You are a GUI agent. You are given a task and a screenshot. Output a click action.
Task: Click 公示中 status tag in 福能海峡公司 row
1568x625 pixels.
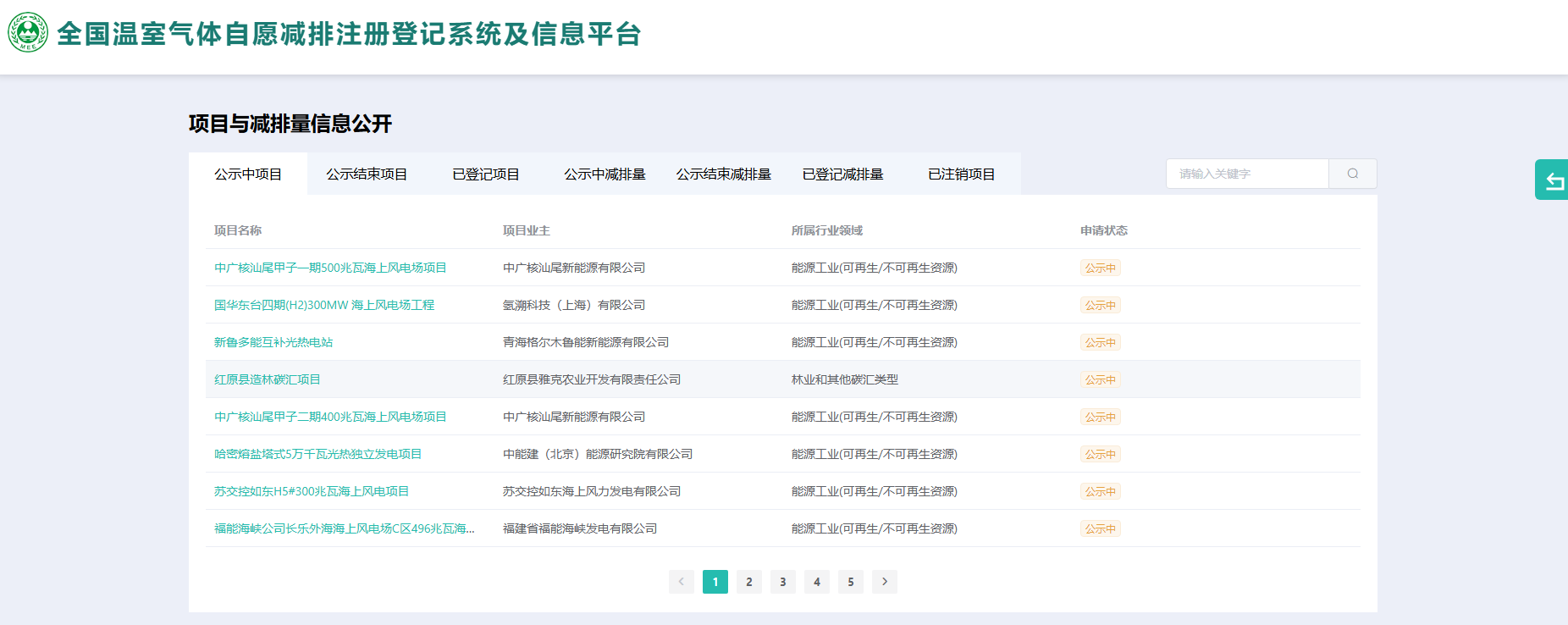[x=1101, y=528]
